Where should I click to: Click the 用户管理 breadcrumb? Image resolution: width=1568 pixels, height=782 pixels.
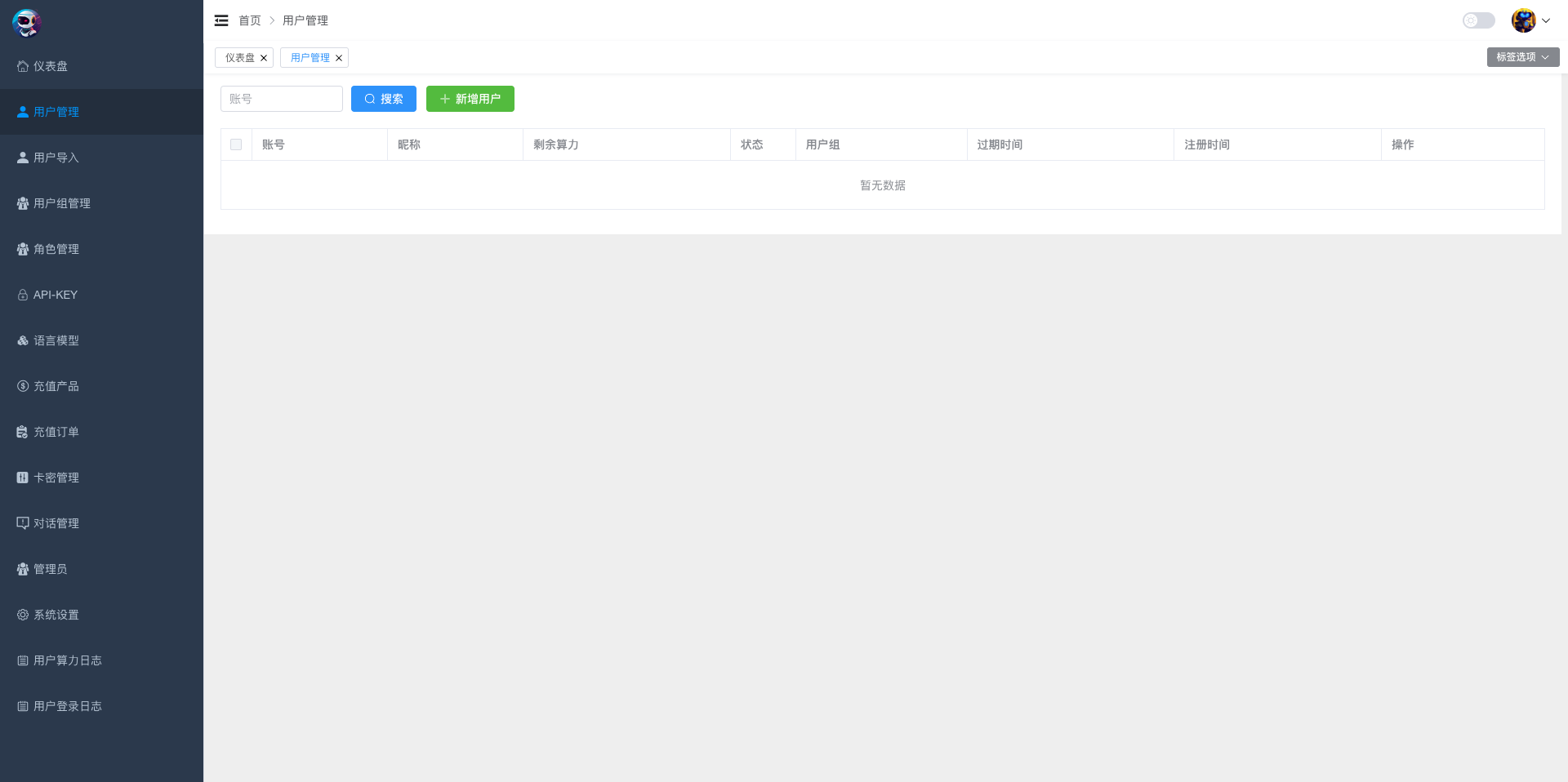click(305, 20)
